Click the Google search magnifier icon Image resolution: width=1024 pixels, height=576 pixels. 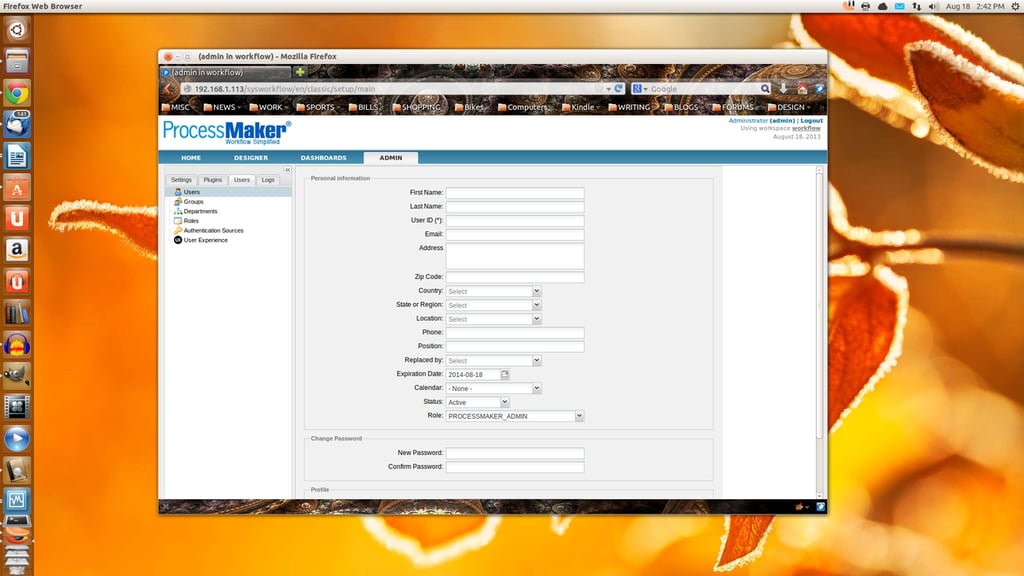(765, 88)
